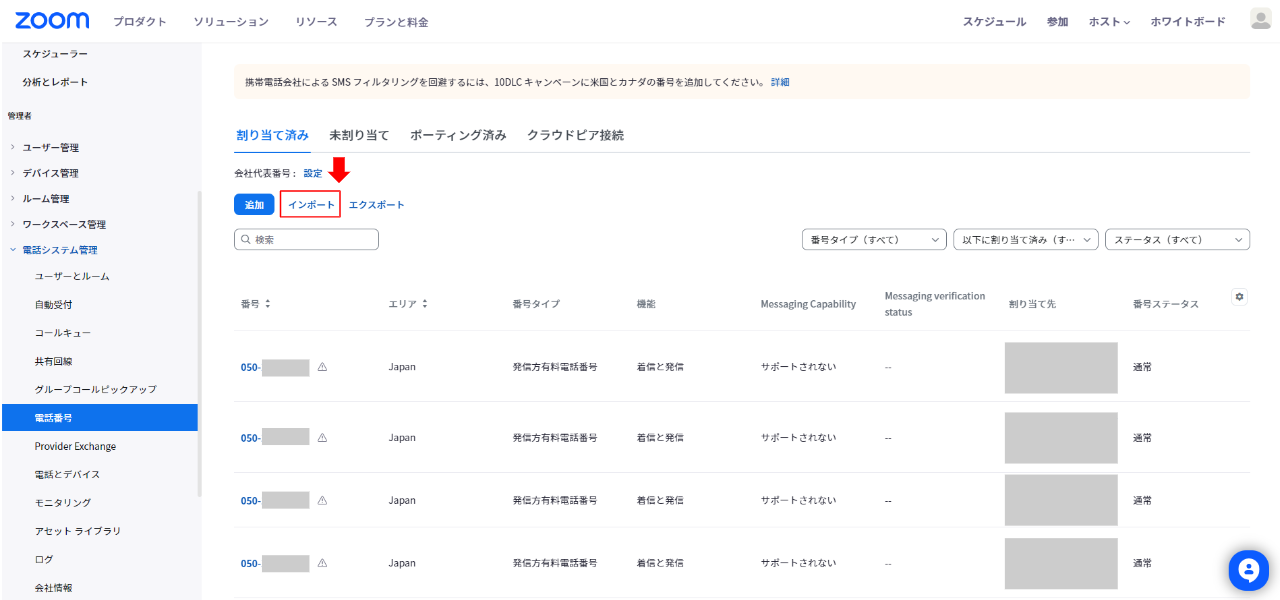Sort by 番号 column arrows
This screenshot has height=600, width=1280.
coord(268,303)
